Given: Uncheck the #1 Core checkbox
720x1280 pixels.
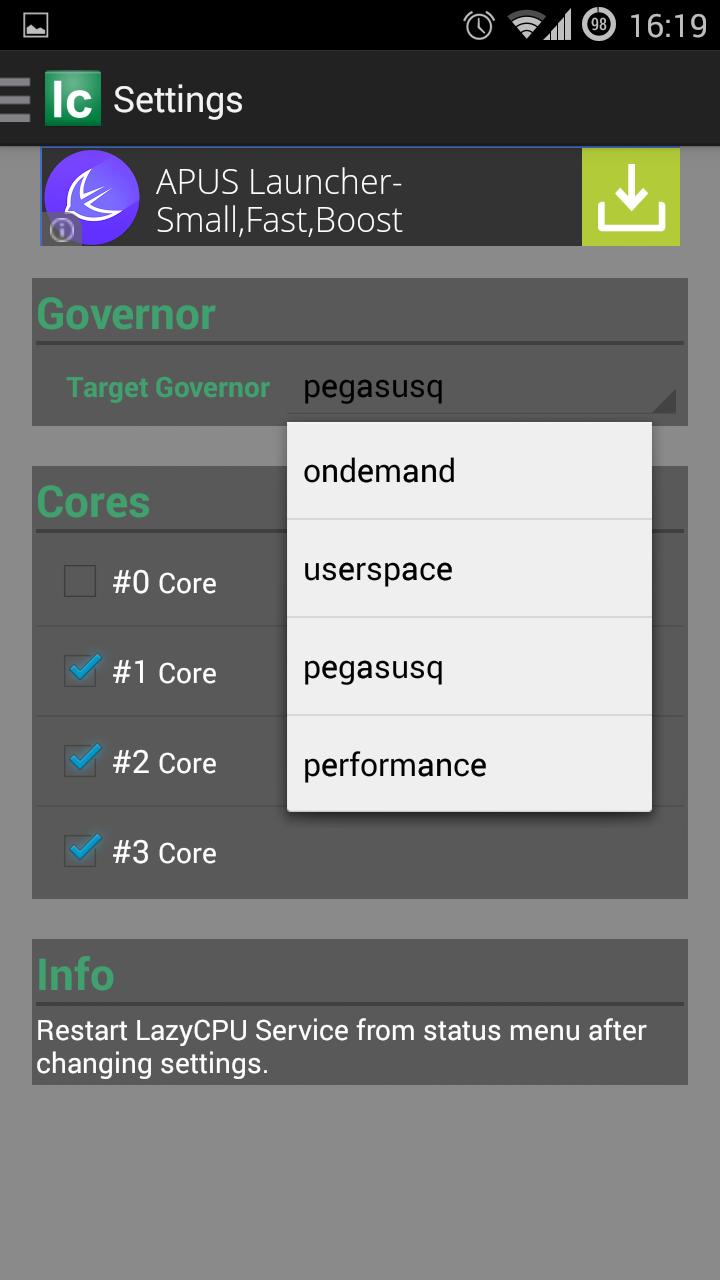Looking at the screenshot, I should [x=80, y=671].
